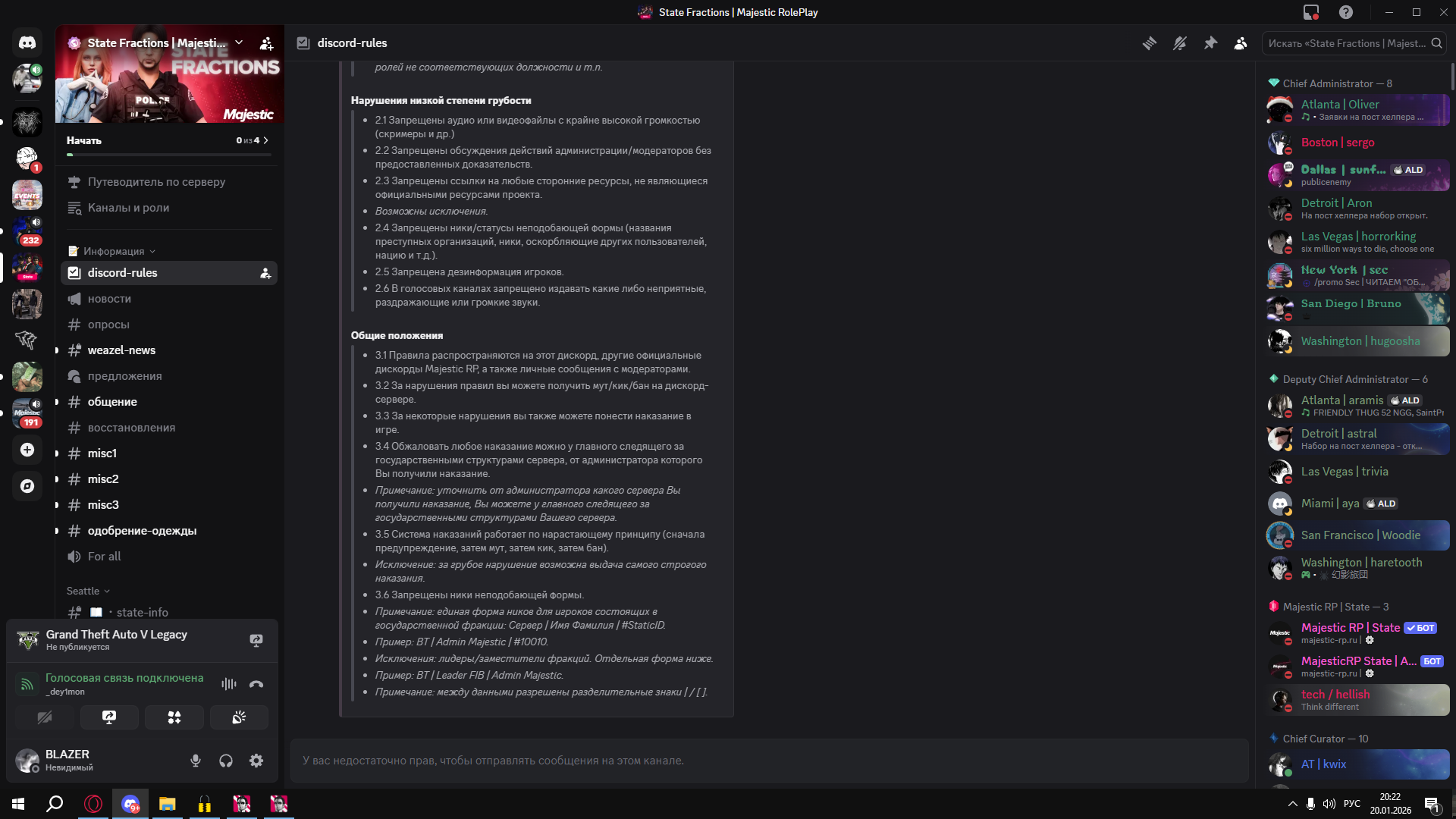
Task: Toggle channel notification mute bell
Action: tap(1180, 43)
